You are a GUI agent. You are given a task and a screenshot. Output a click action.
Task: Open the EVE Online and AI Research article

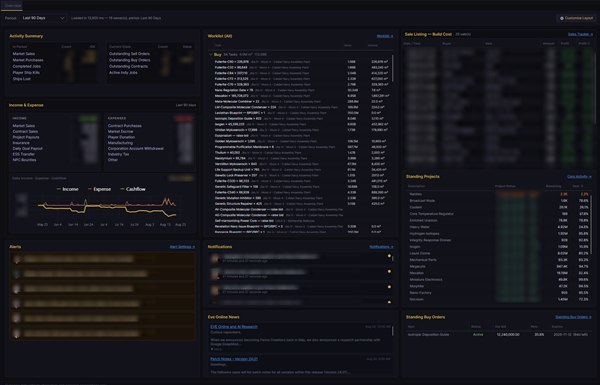233,327
